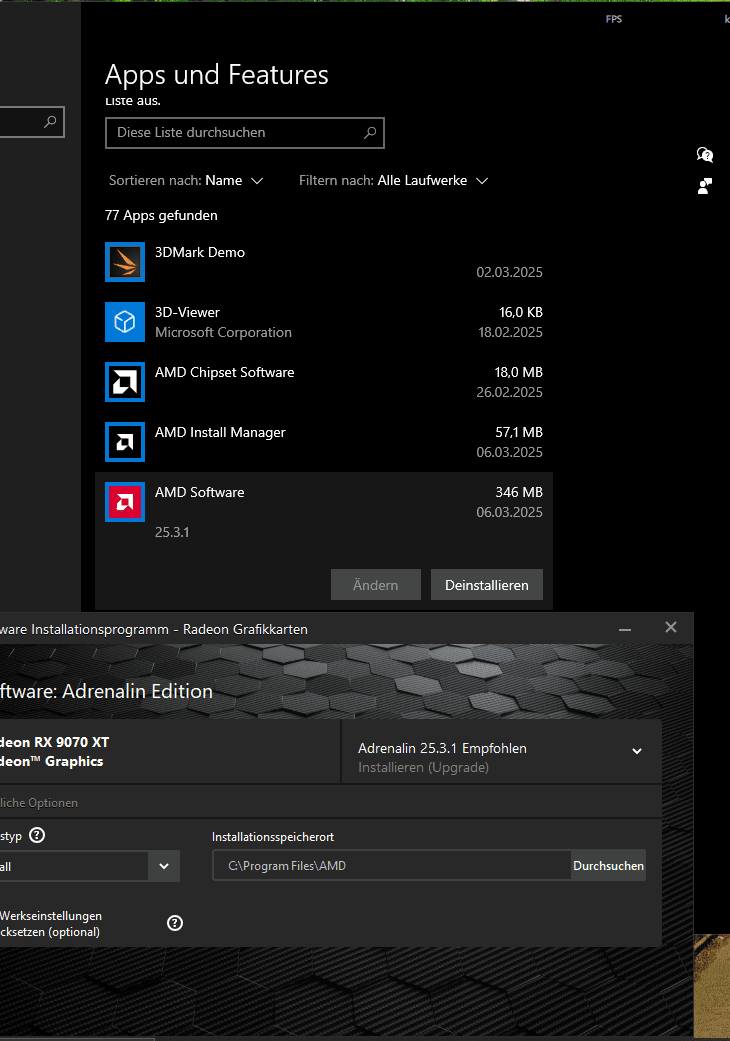Close the AMD installer window

(671, 627)
